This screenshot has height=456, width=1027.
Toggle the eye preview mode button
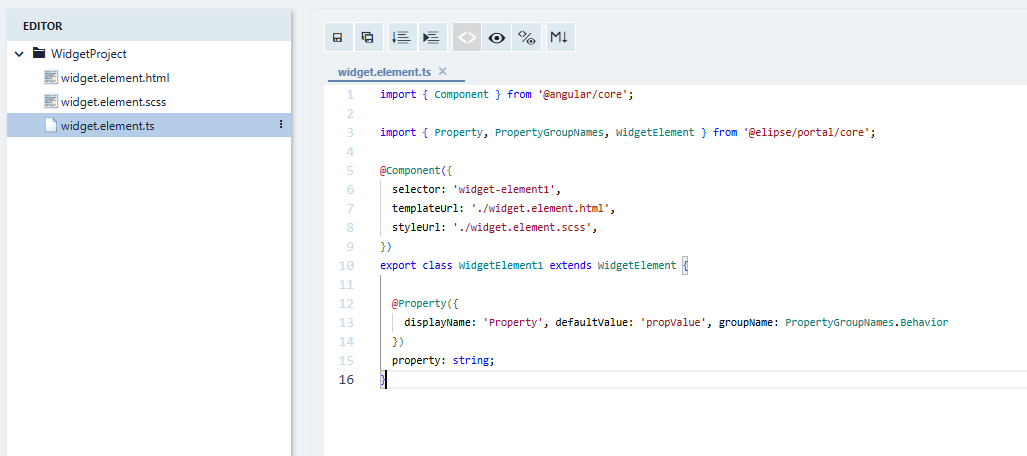tap(496, 38)
